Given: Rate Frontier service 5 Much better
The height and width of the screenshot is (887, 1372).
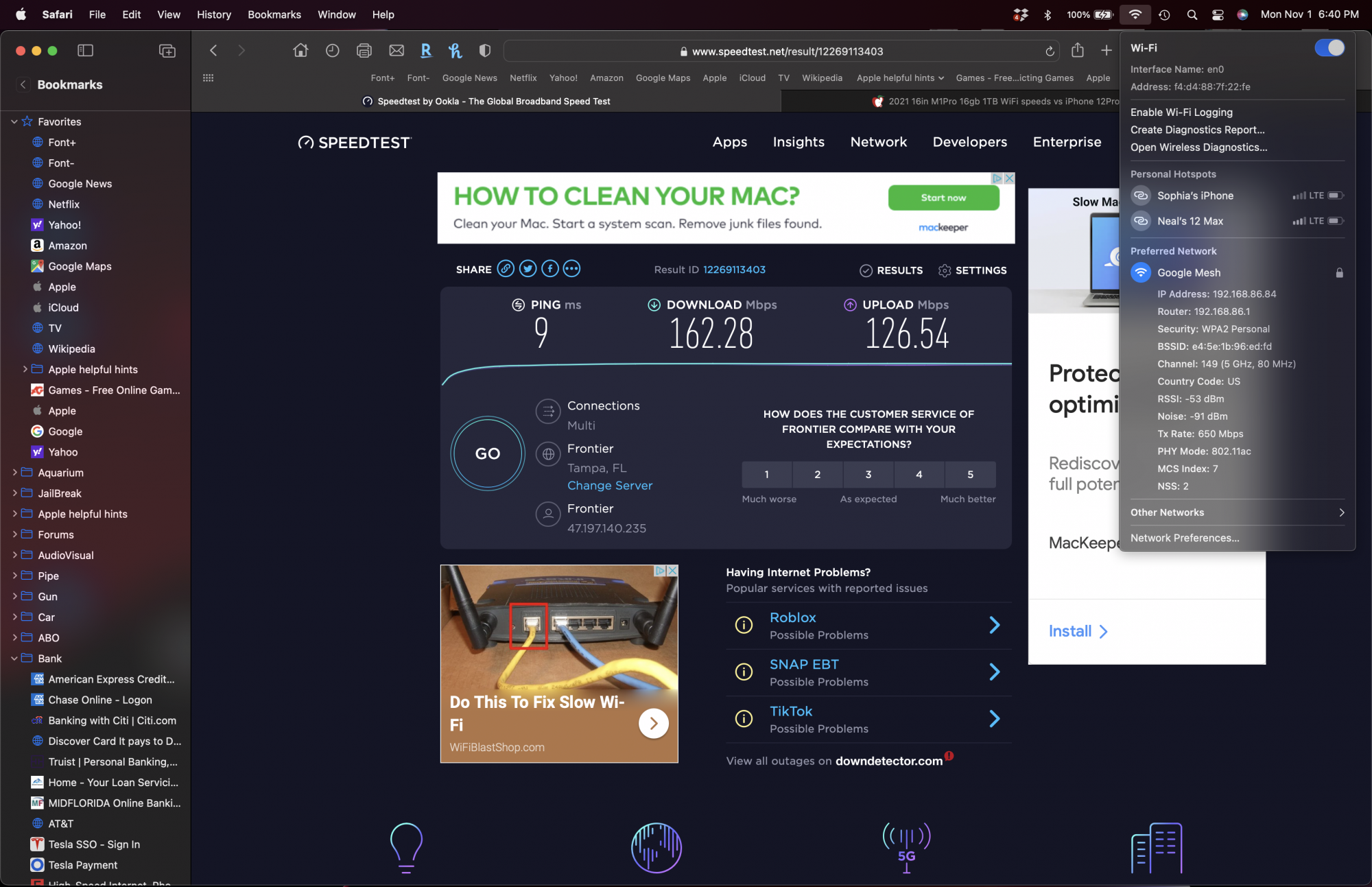Looking at the screenshot, I should (x=970, y=474).
